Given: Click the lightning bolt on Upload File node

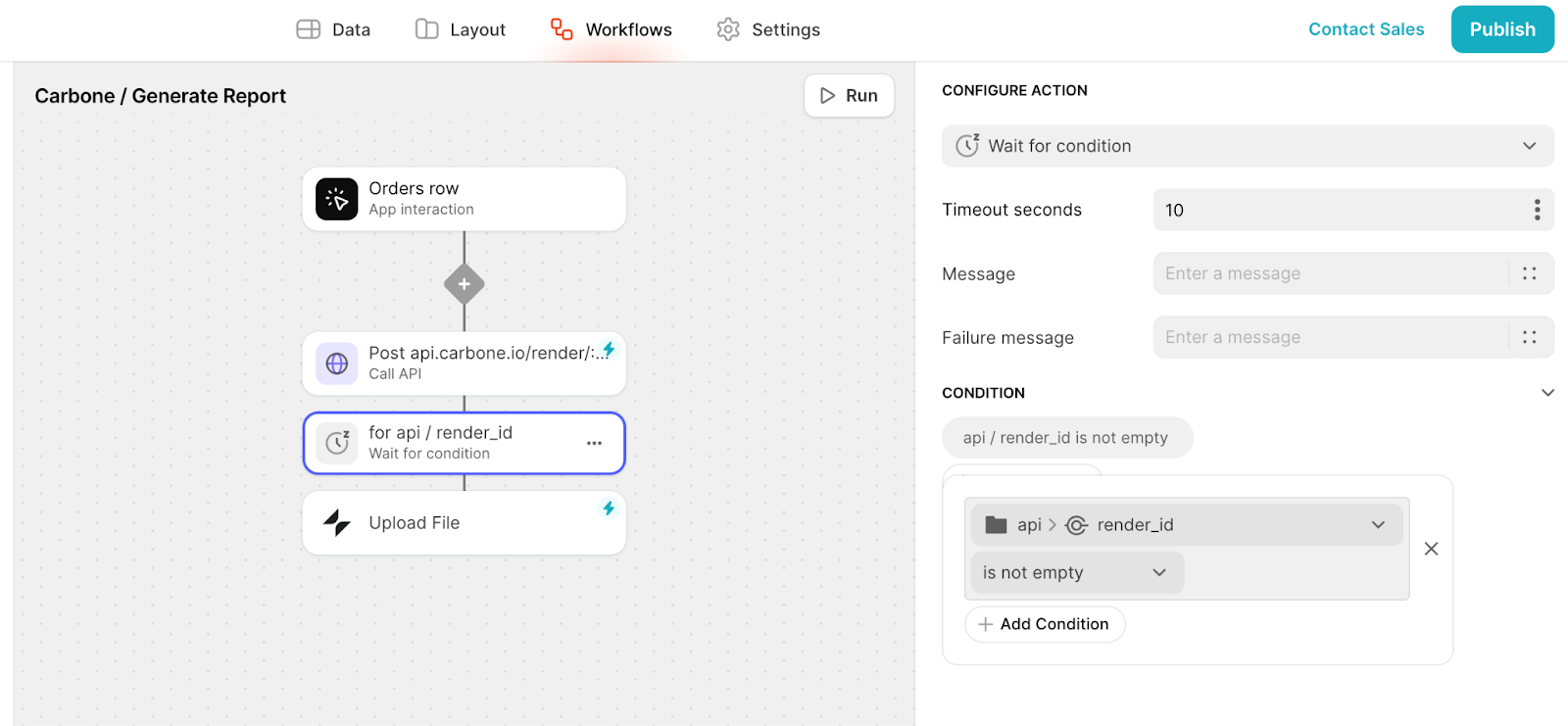Looking at the screenshot, I should (609, 508).
